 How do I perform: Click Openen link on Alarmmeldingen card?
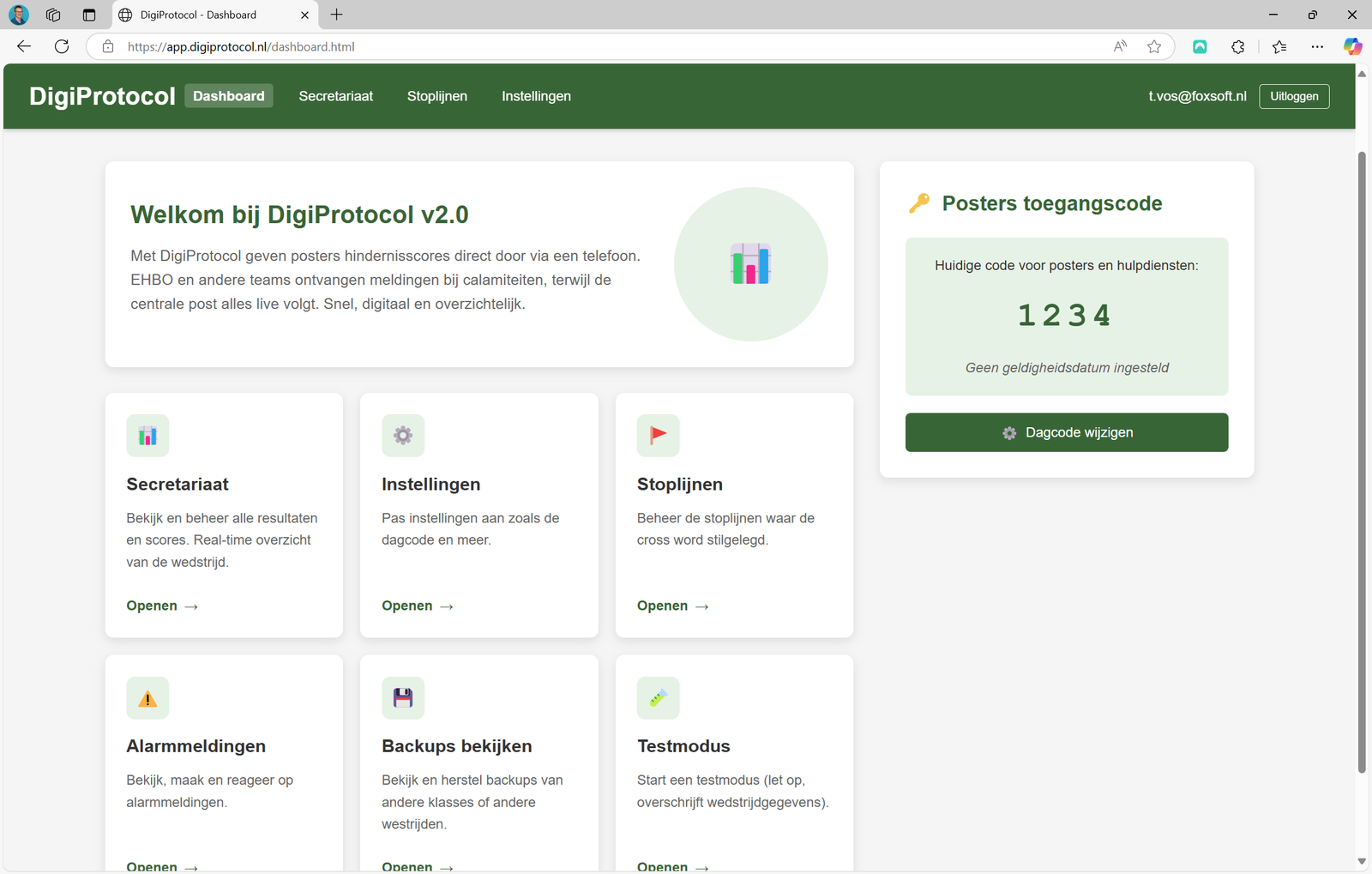[162, 866]
